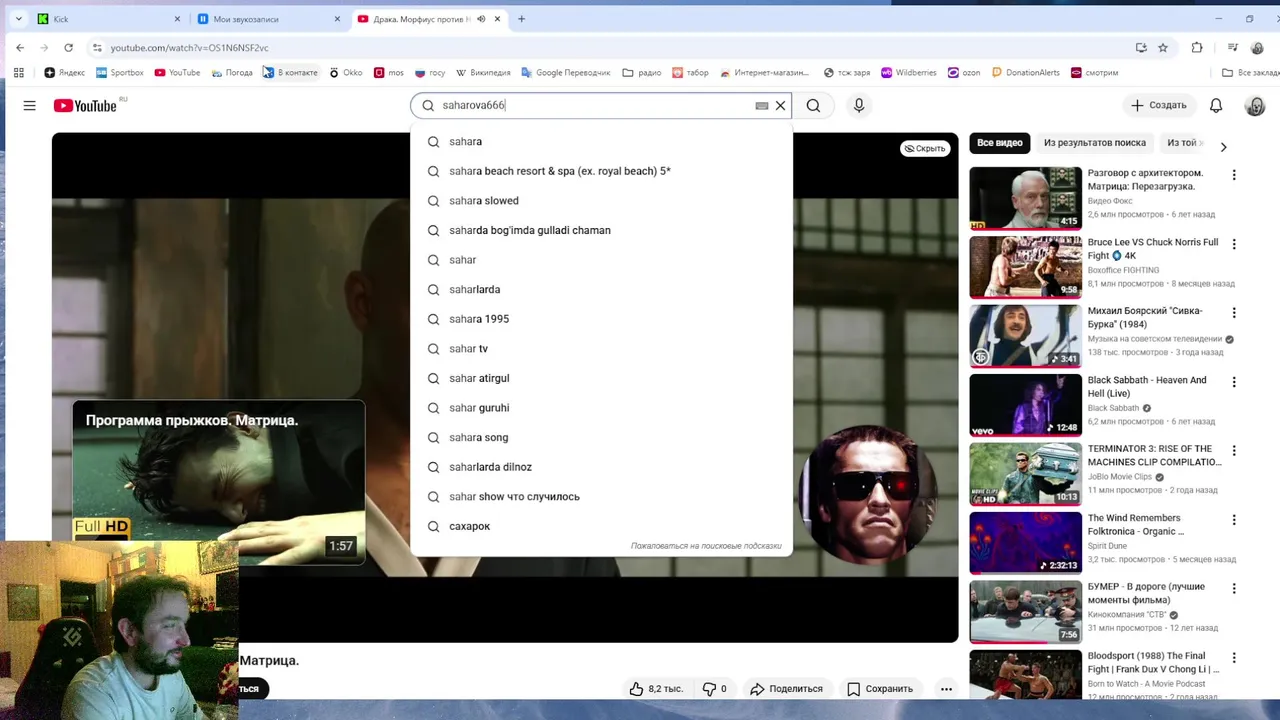Choose the suggestion "sahara slowed"
1280x720 pixels.
point(601,200)
